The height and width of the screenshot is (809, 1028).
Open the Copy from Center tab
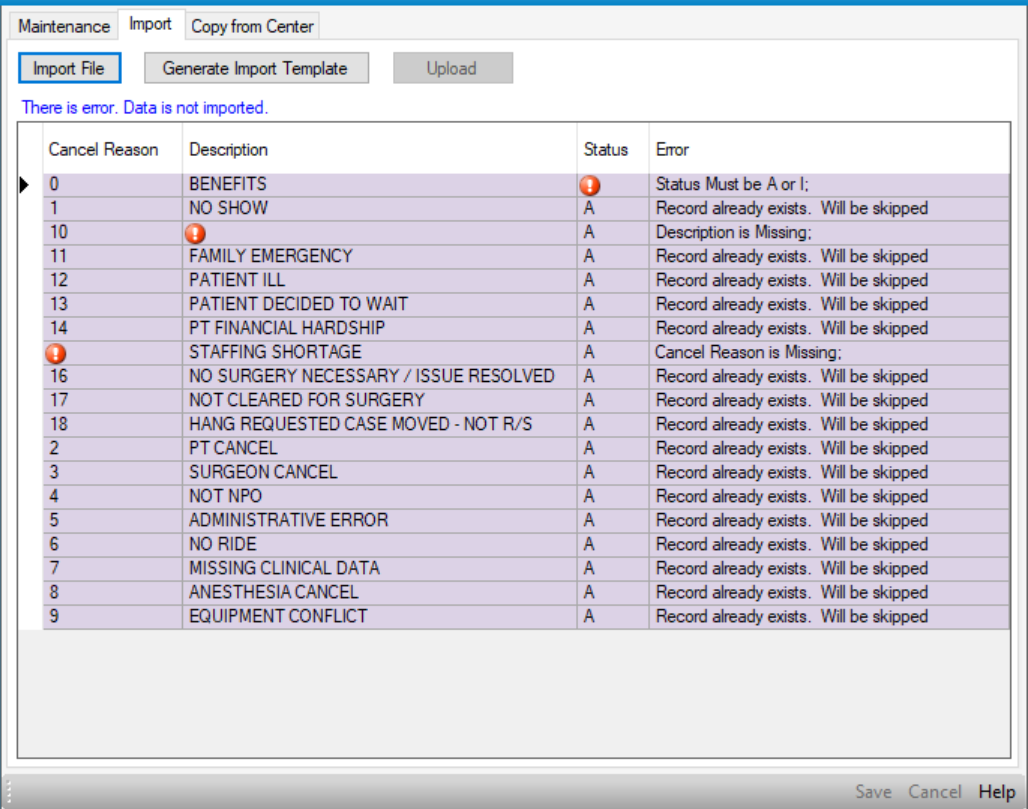click(252, 26)
